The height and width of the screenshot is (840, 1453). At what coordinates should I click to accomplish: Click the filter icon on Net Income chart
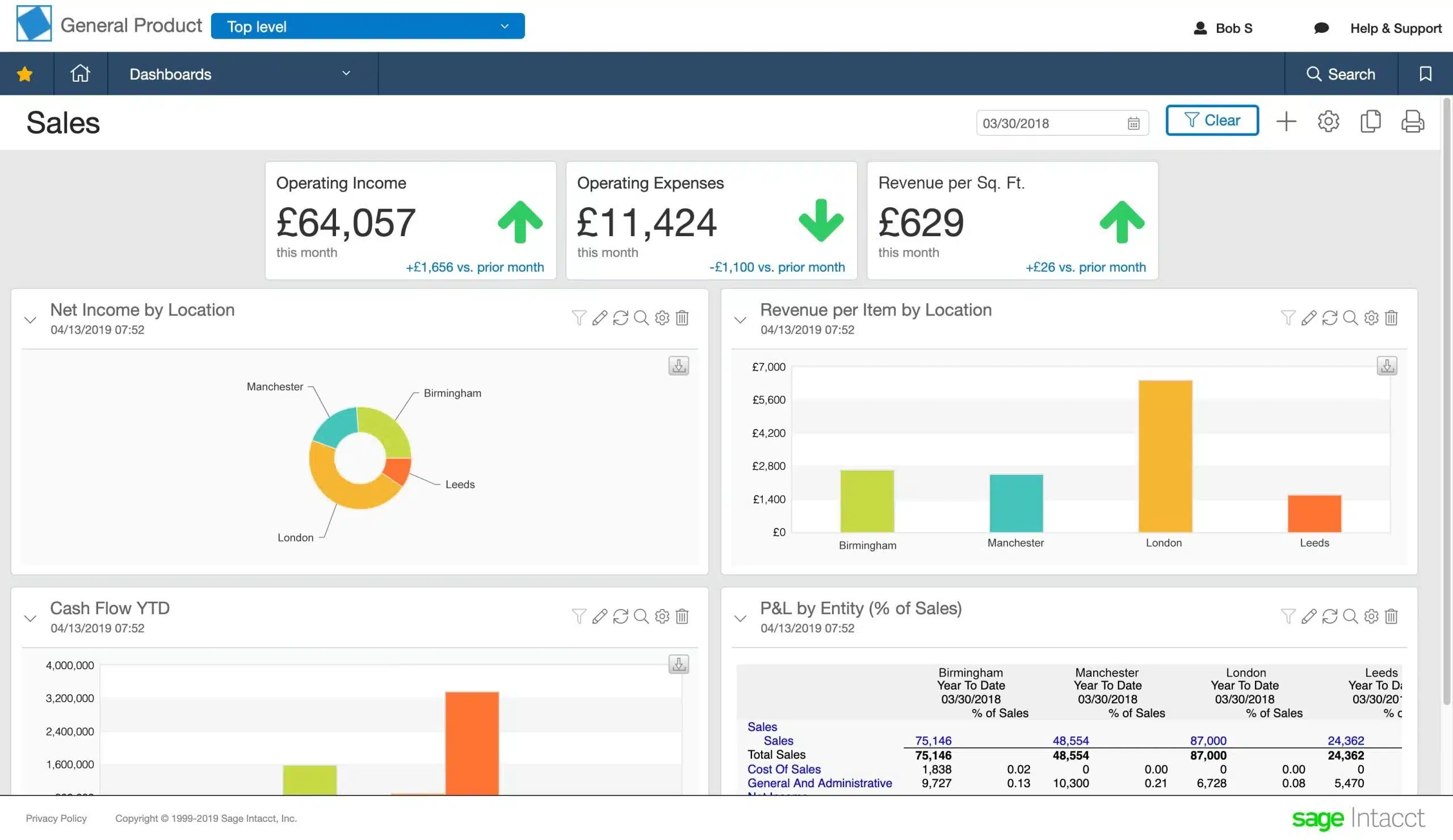pos(578,318)
